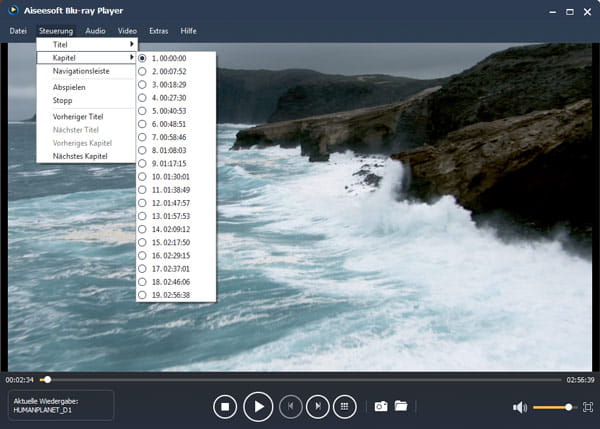
Task: Click the round Play button
Action: coord(258,406)
